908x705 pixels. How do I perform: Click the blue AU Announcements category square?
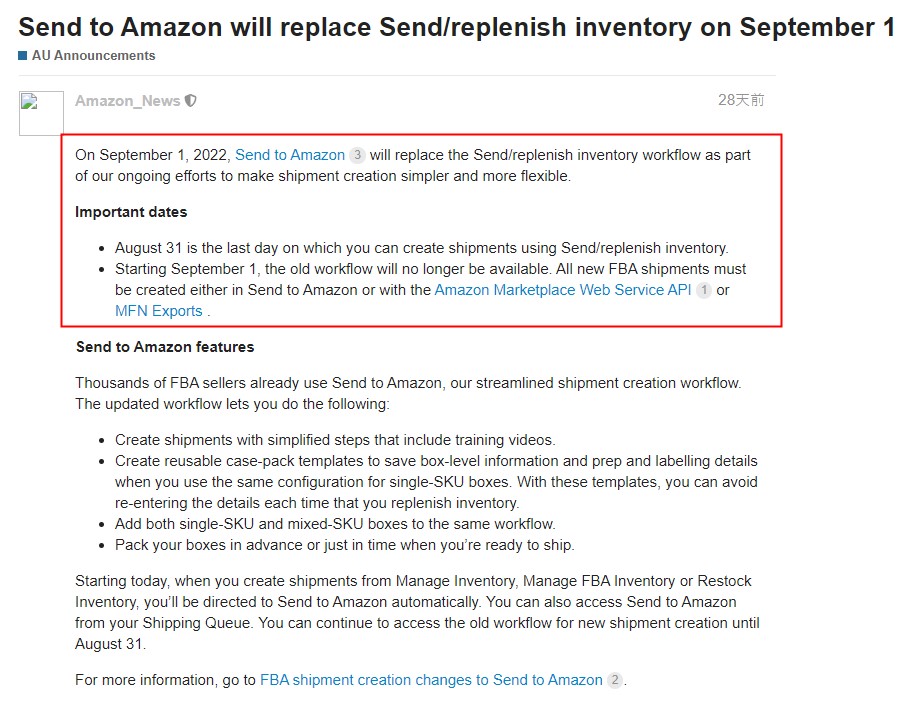(23, 56)
